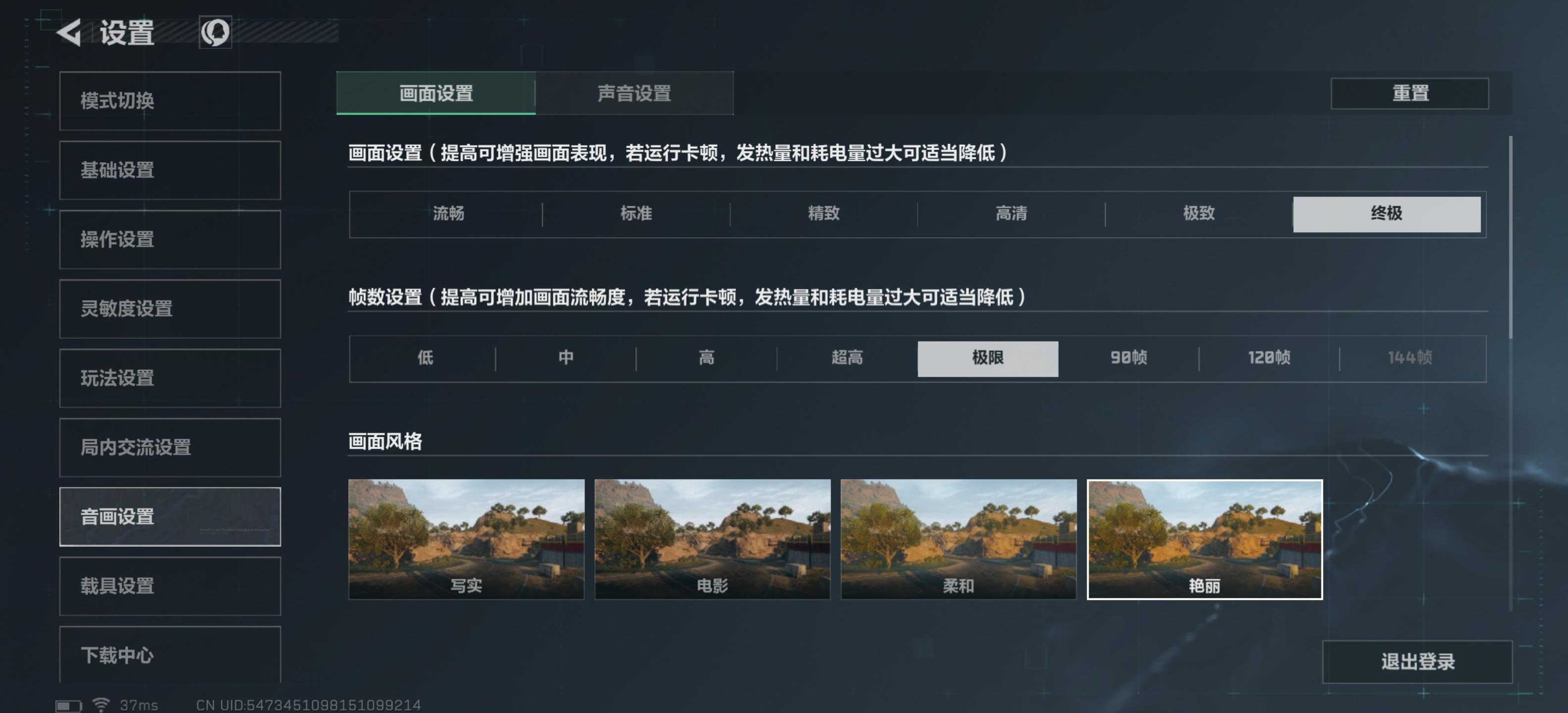This screenshot has width=1568, height=713.
Task: Open 载具设置 sidebar item
Action: (x=170, y=586)
